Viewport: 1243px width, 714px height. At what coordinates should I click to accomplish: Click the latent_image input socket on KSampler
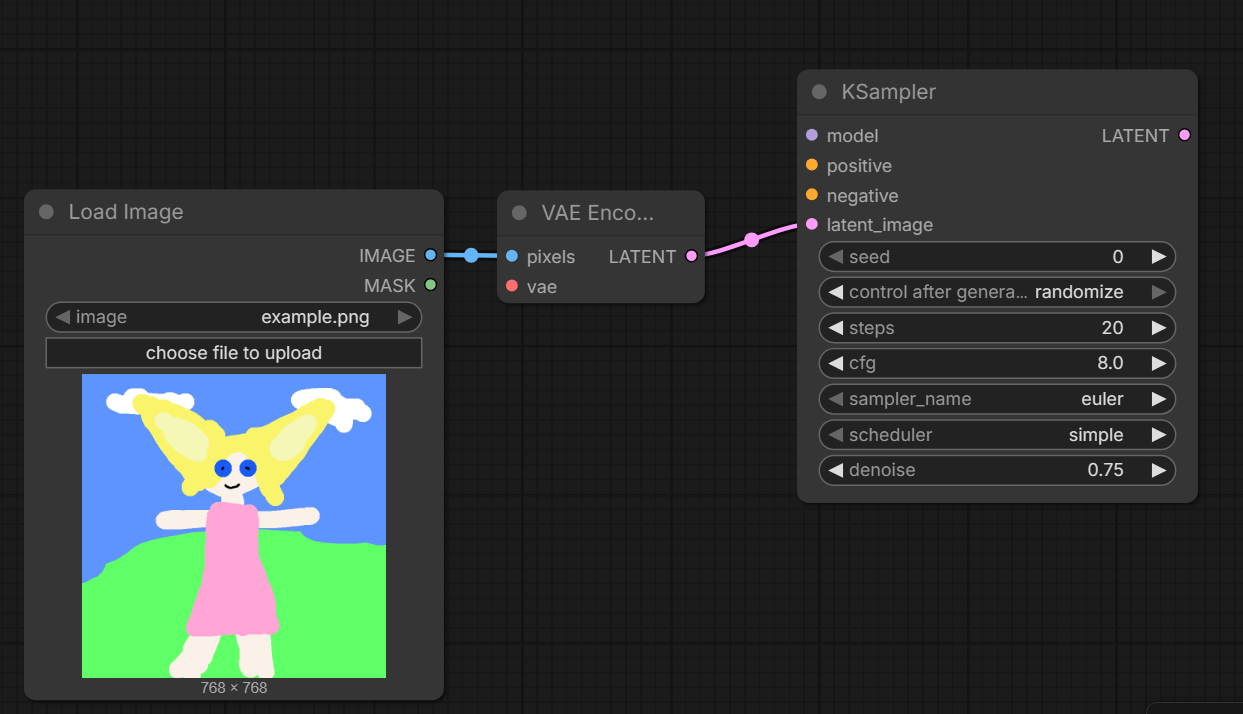811,224
